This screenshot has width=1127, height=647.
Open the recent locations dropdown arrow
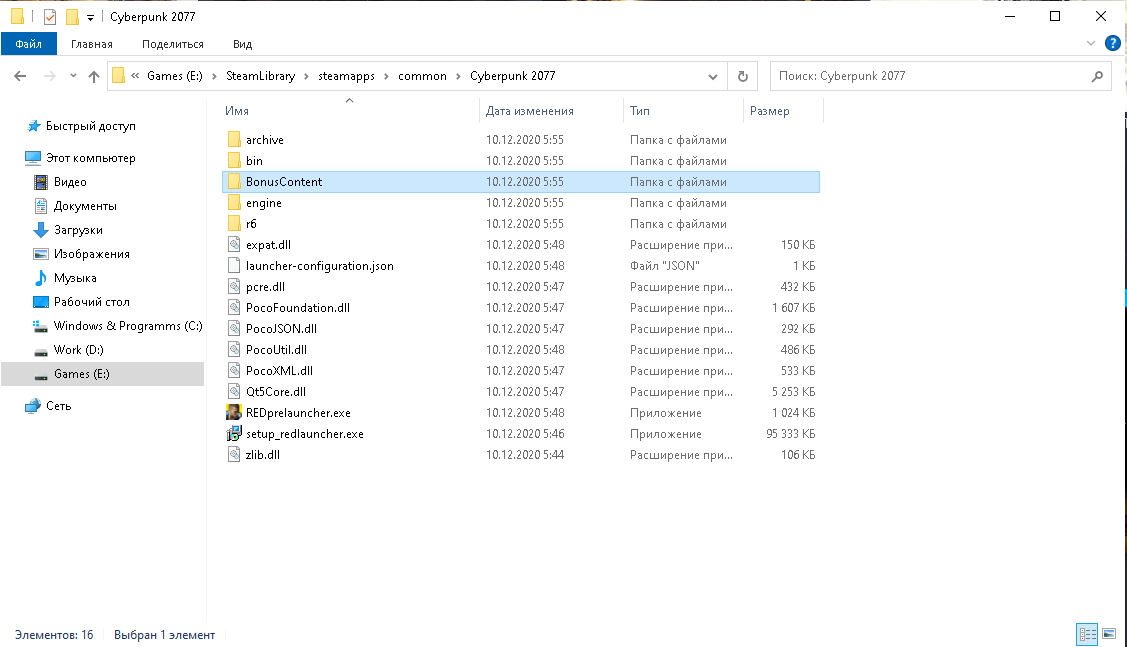point(73,76)
